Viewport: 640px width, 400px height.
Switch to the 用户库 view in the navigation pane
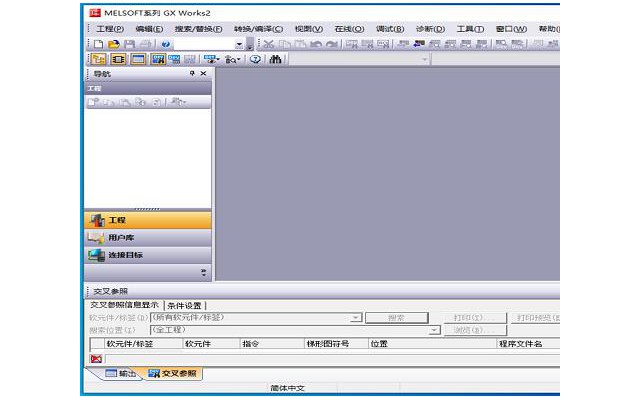click(x=148, y=238)
